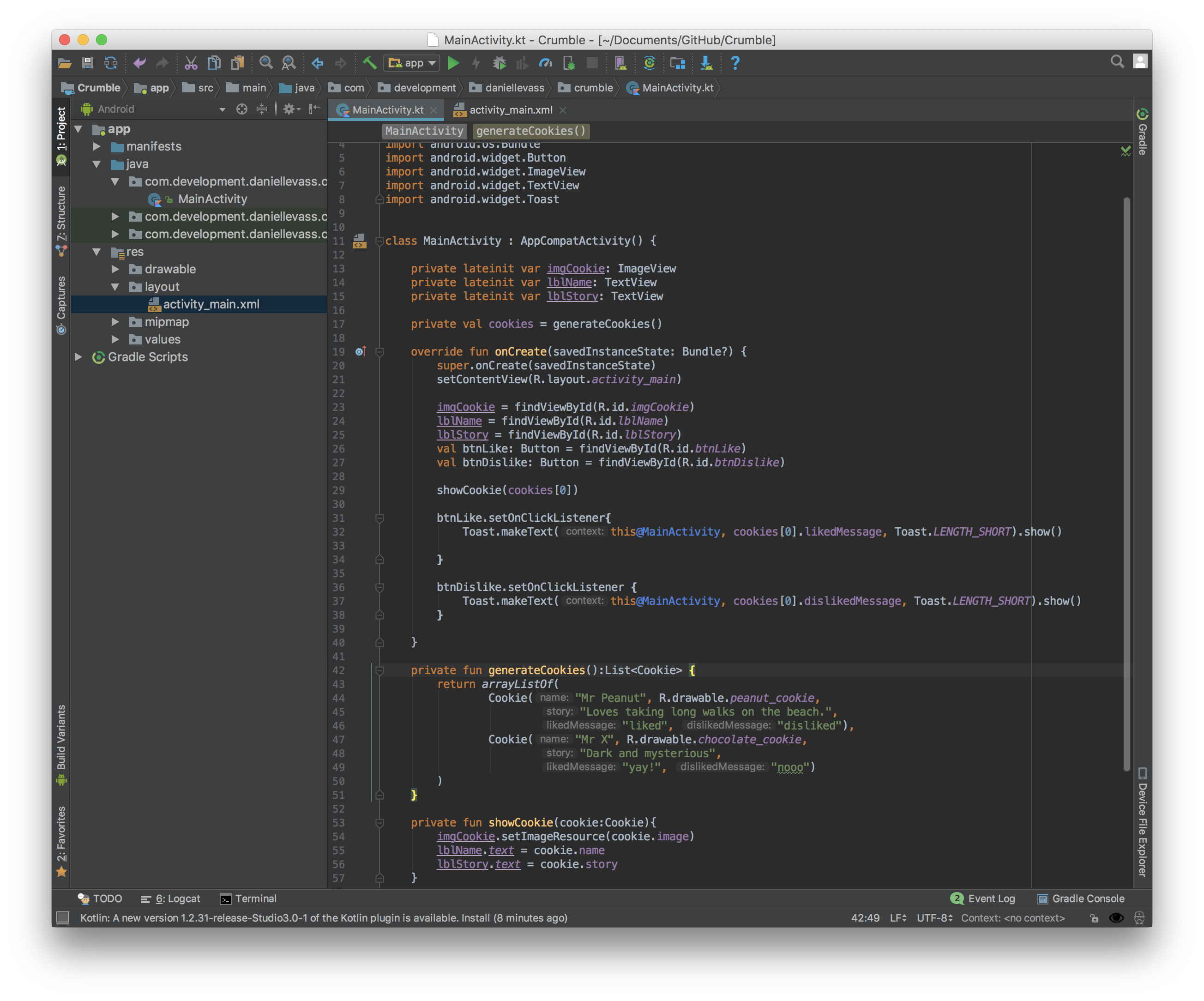The height and width of the screenshot is (1001, 1204).
Task: Debug the app with the bug icon
Action: point(500,63)
